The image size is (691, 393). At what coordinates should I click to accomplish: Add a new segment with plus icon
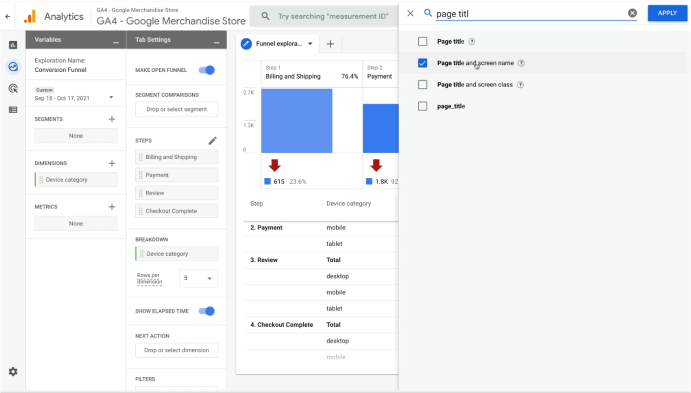tap(112, 119)
